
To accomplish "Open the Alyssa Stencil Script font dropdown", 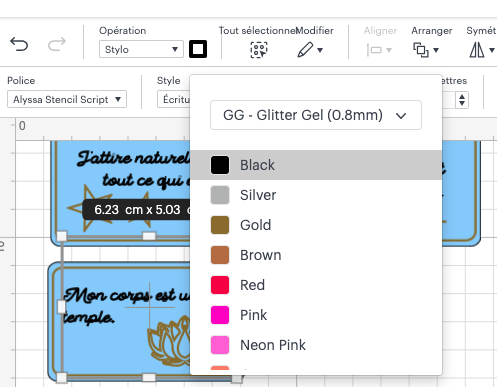I will 67,99.
